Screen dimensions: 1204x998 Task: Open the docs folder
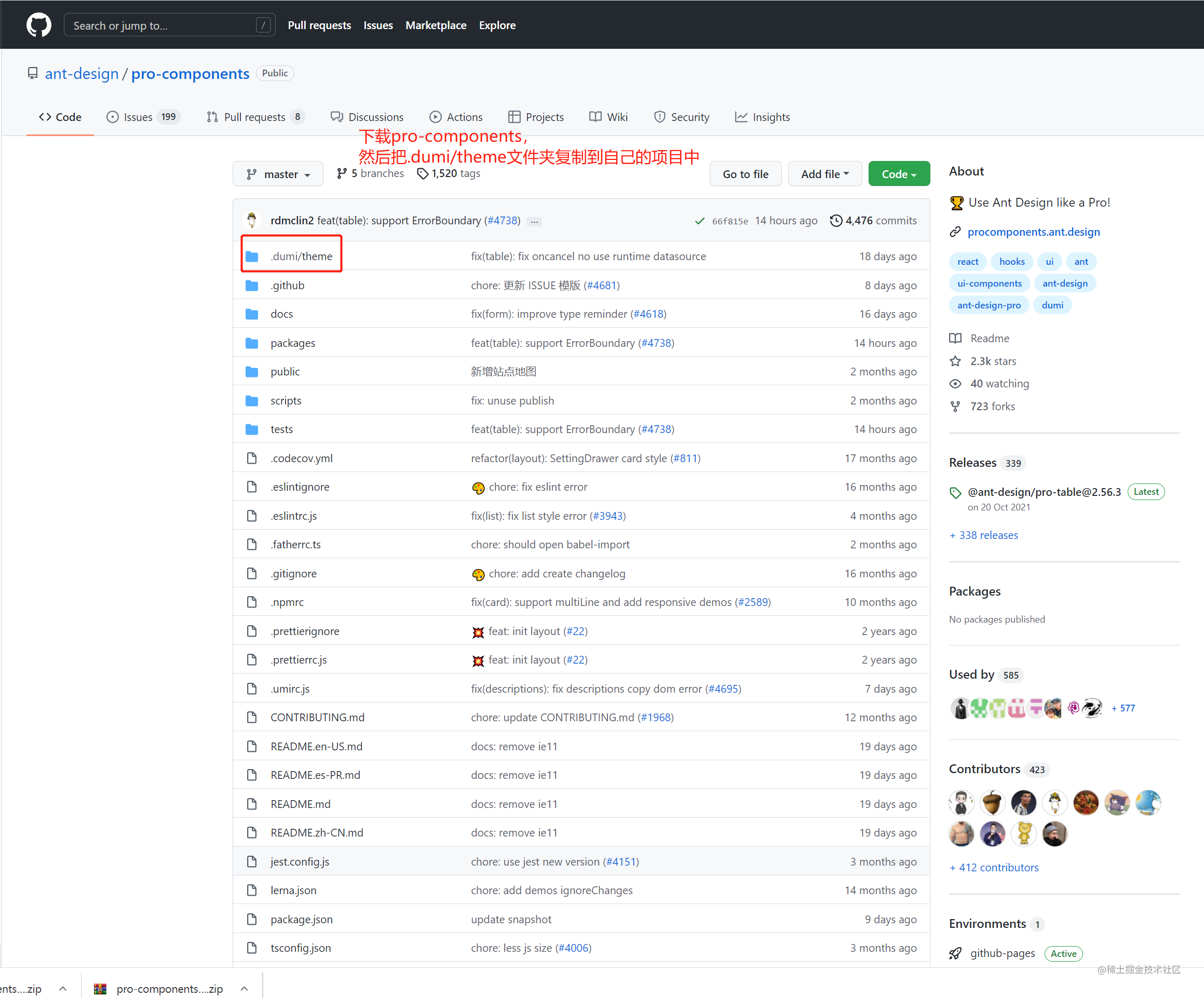point(281,314)
